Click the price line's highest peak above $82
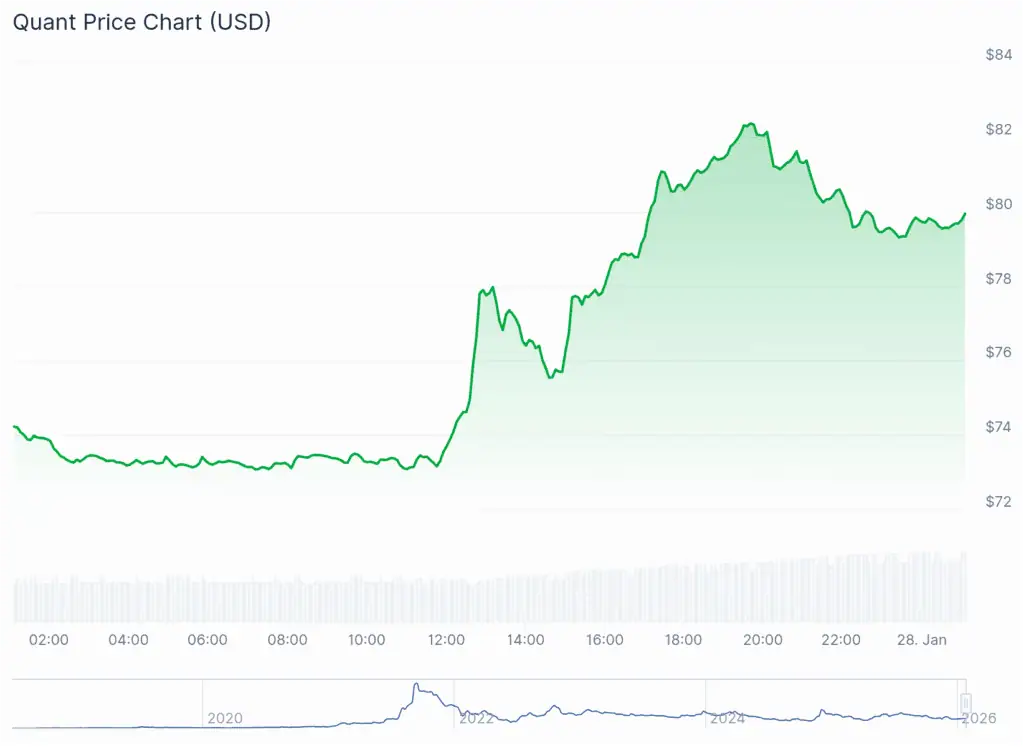 click(x=749, y=124)
